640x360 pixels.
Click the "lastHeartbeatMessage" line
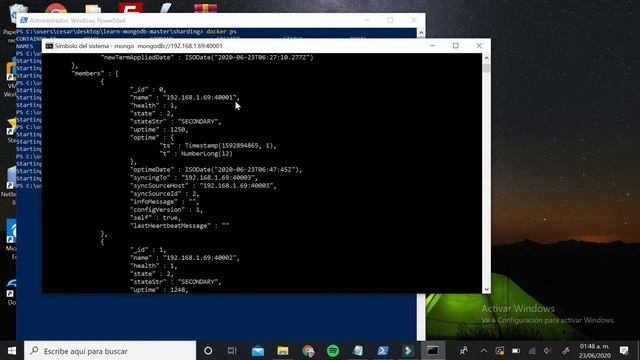coord(179,226)
